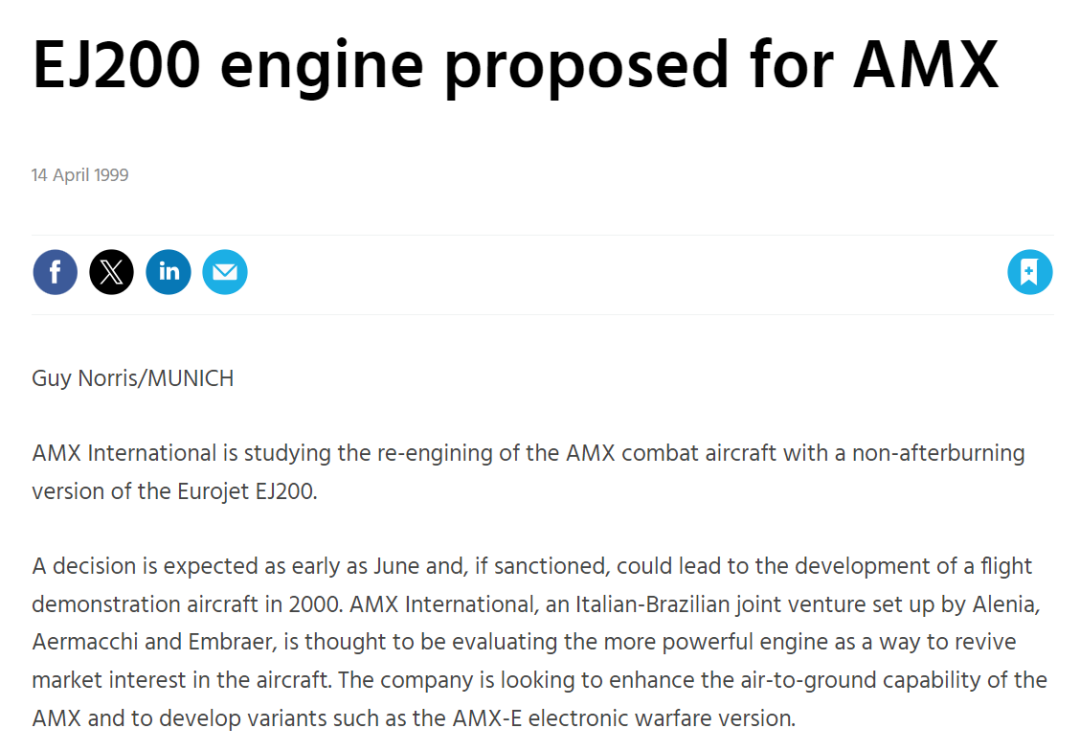Image resolution: width=1080 pixels, height=751 pixels.
Task: Click the word MUNICH in the byline
Action: (191, 378)
